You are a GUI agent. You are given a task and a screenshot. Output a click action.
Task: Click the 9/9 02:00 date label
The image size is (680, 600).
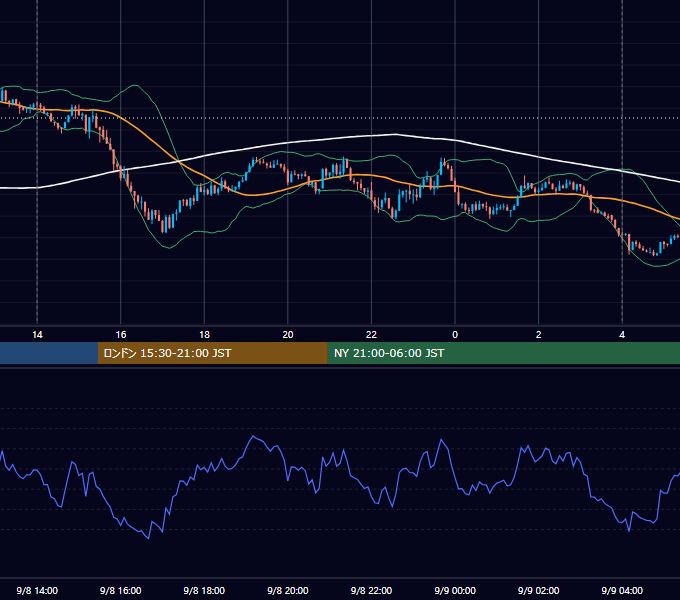pos(539,590)
